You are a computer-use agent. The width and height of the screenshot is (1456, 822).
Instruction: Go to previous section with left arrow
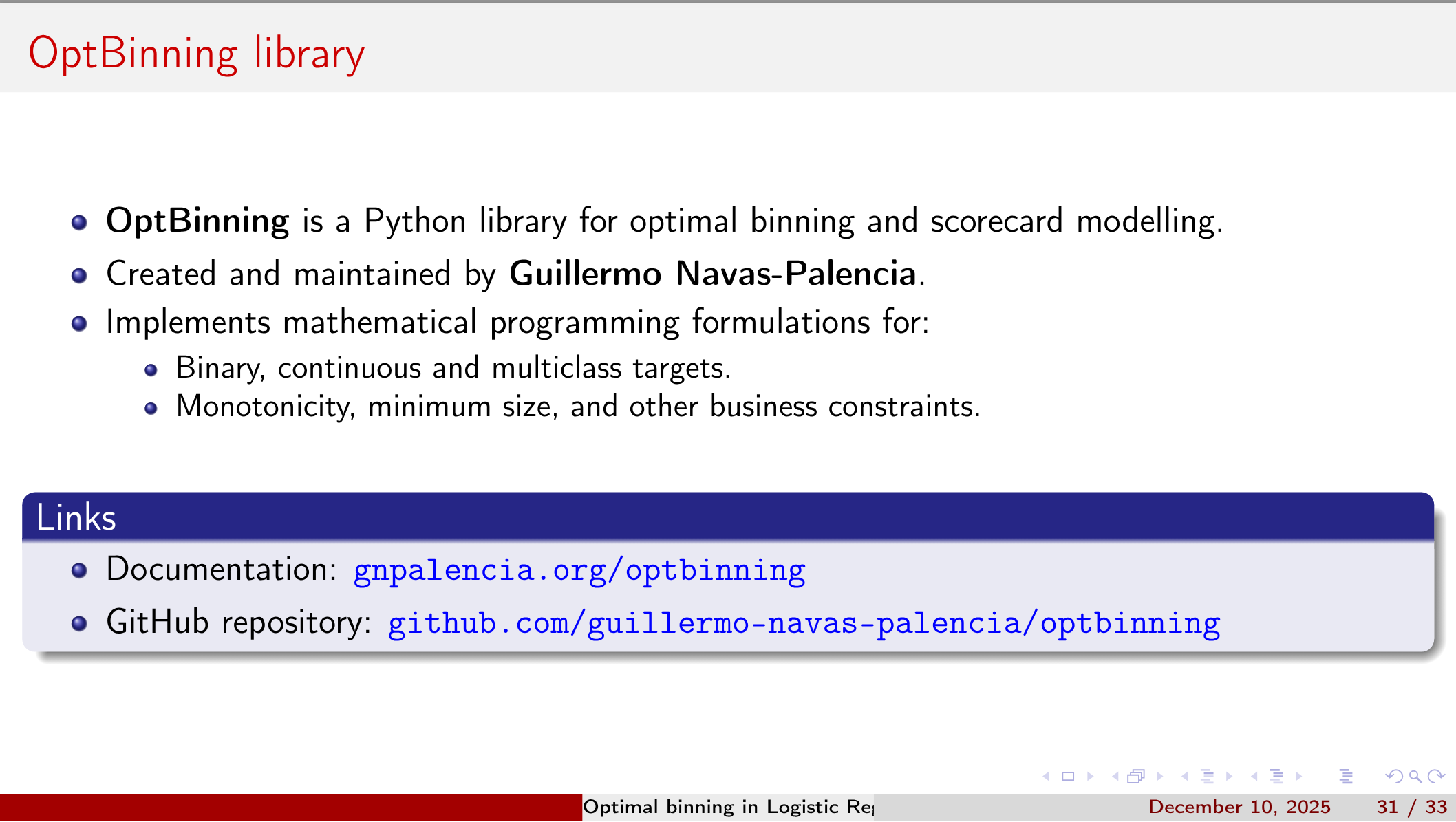1254,777
